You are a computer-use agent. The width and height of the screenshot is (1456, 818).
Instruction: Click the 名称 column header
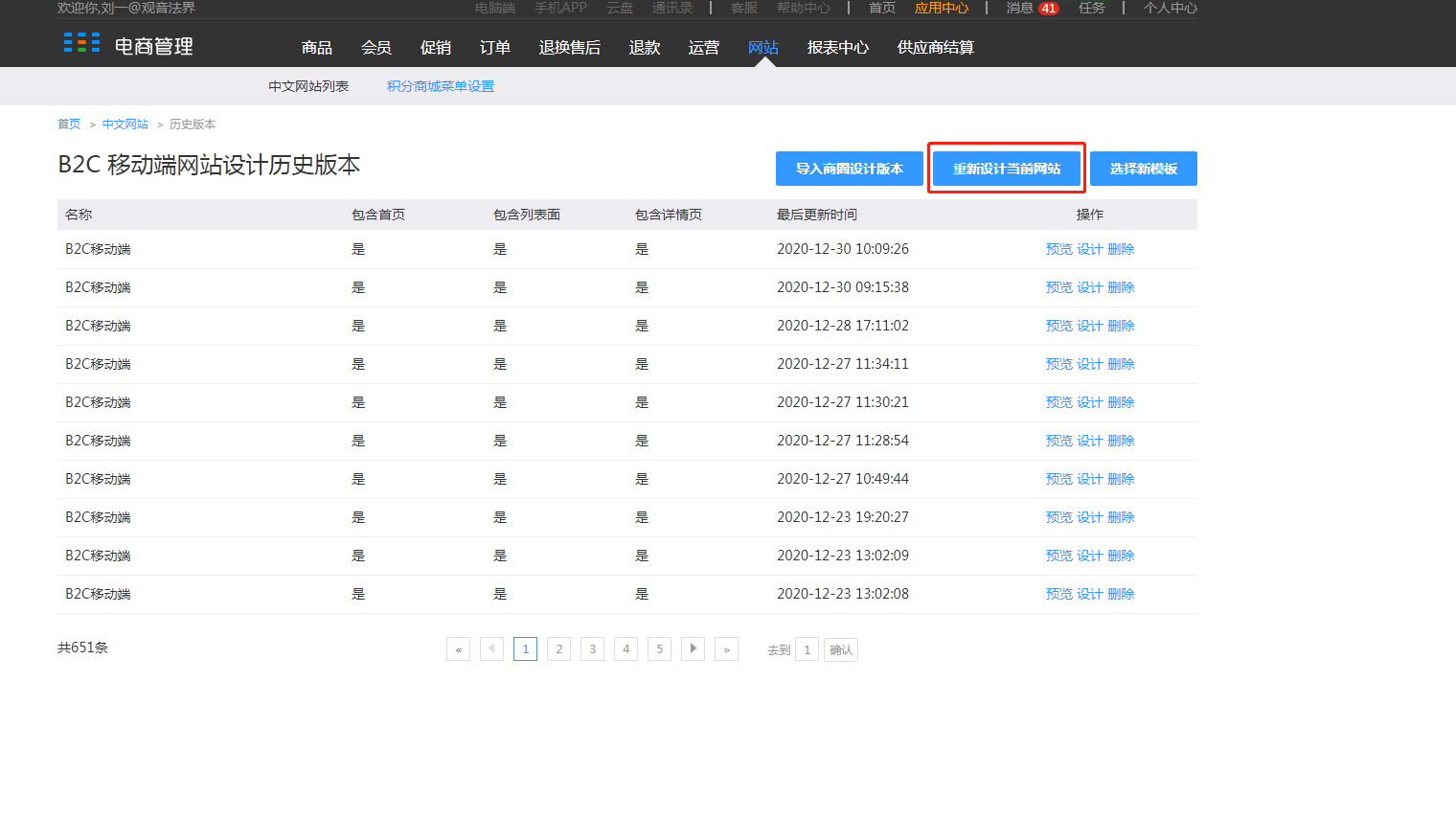coord(79,215)
